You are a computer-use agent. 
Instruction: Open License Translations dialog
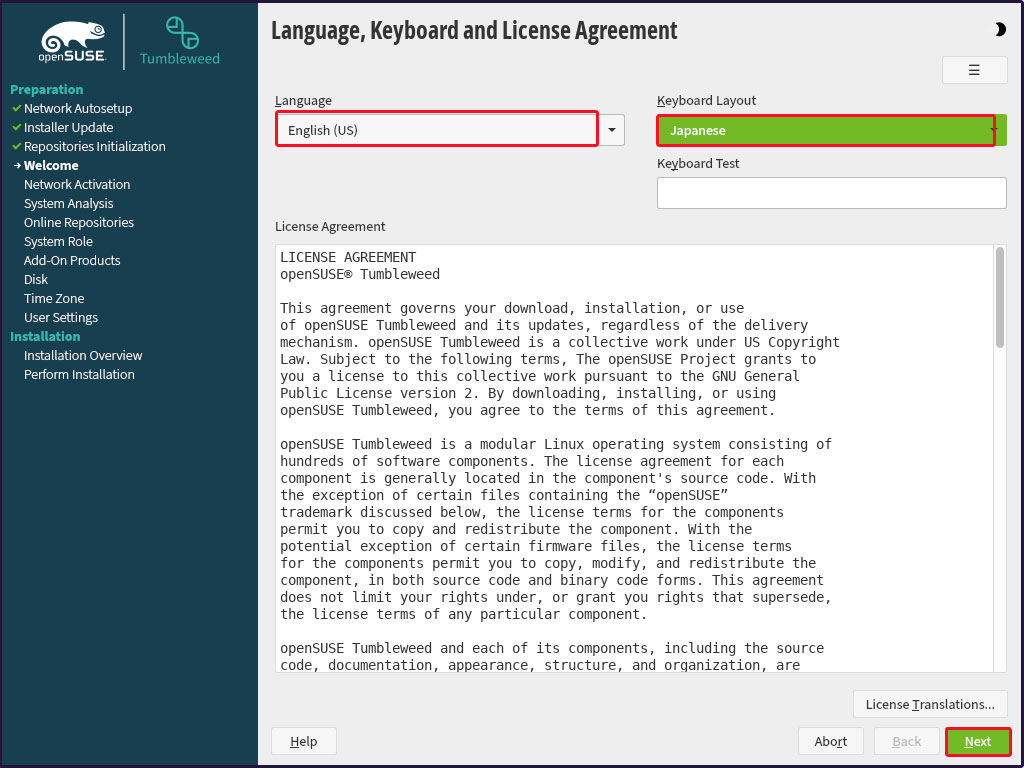[x=930, y=704]
